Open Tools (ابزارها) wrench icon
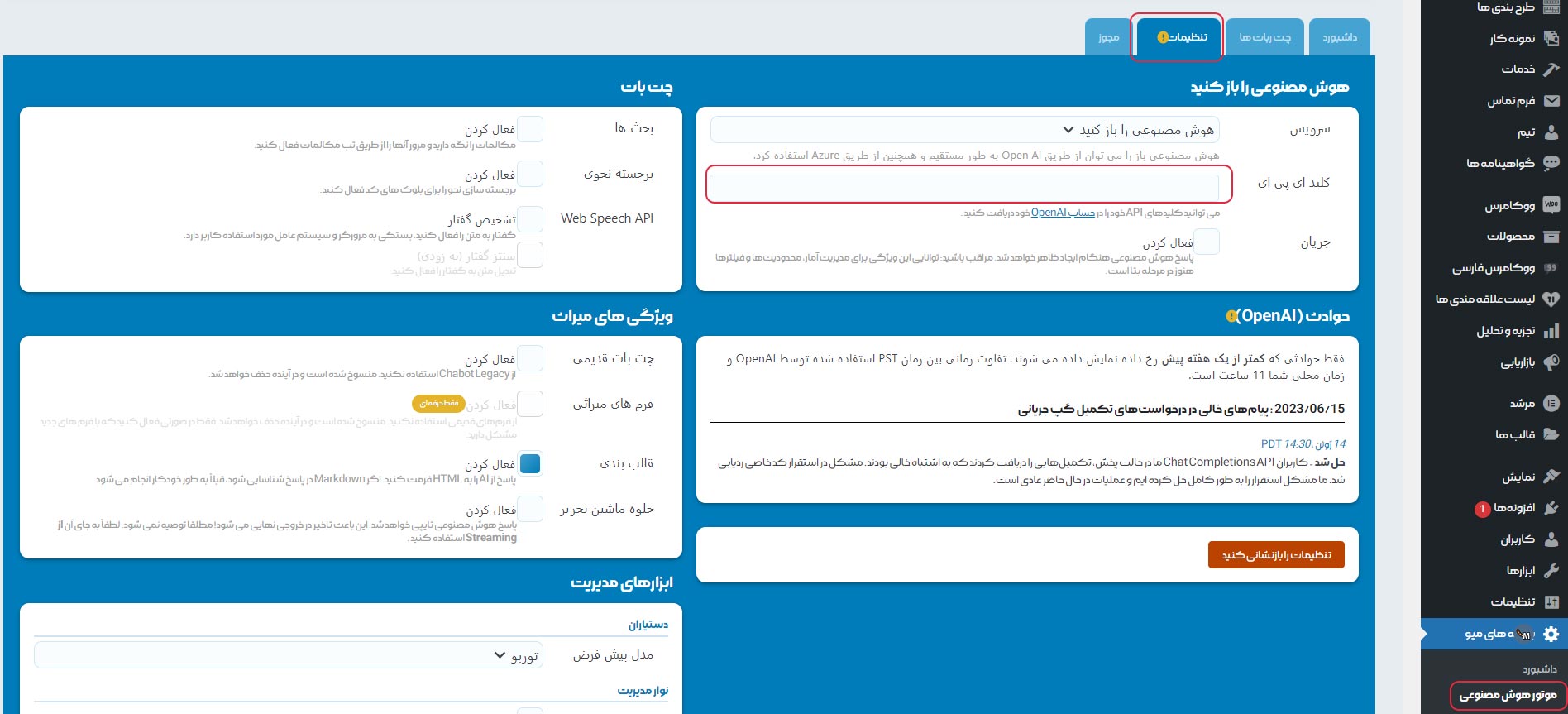Screen dimensions: 1568x714 (x=1551, y=570)
